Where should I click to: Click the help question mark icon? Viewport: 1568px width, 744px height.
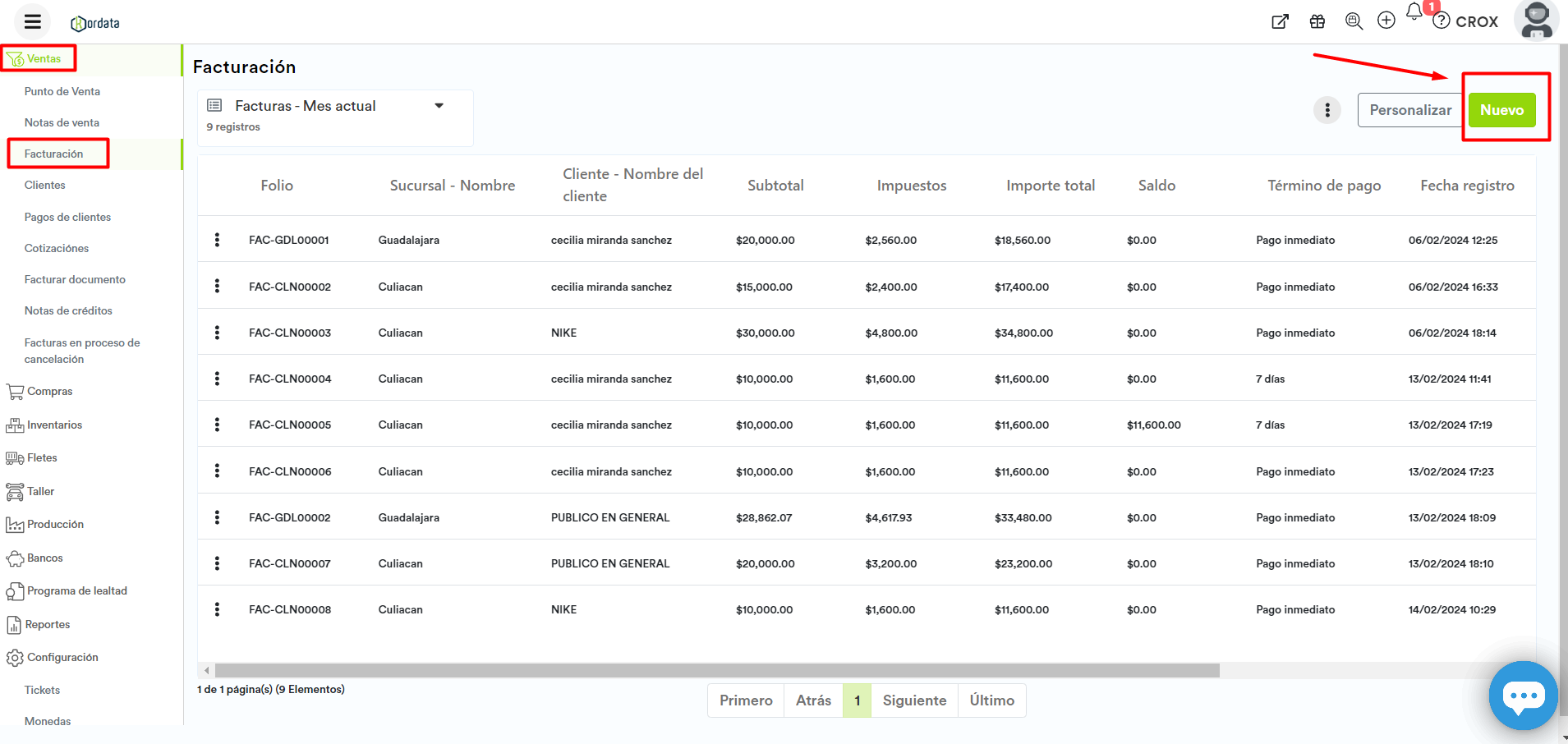coord(1442,21)
